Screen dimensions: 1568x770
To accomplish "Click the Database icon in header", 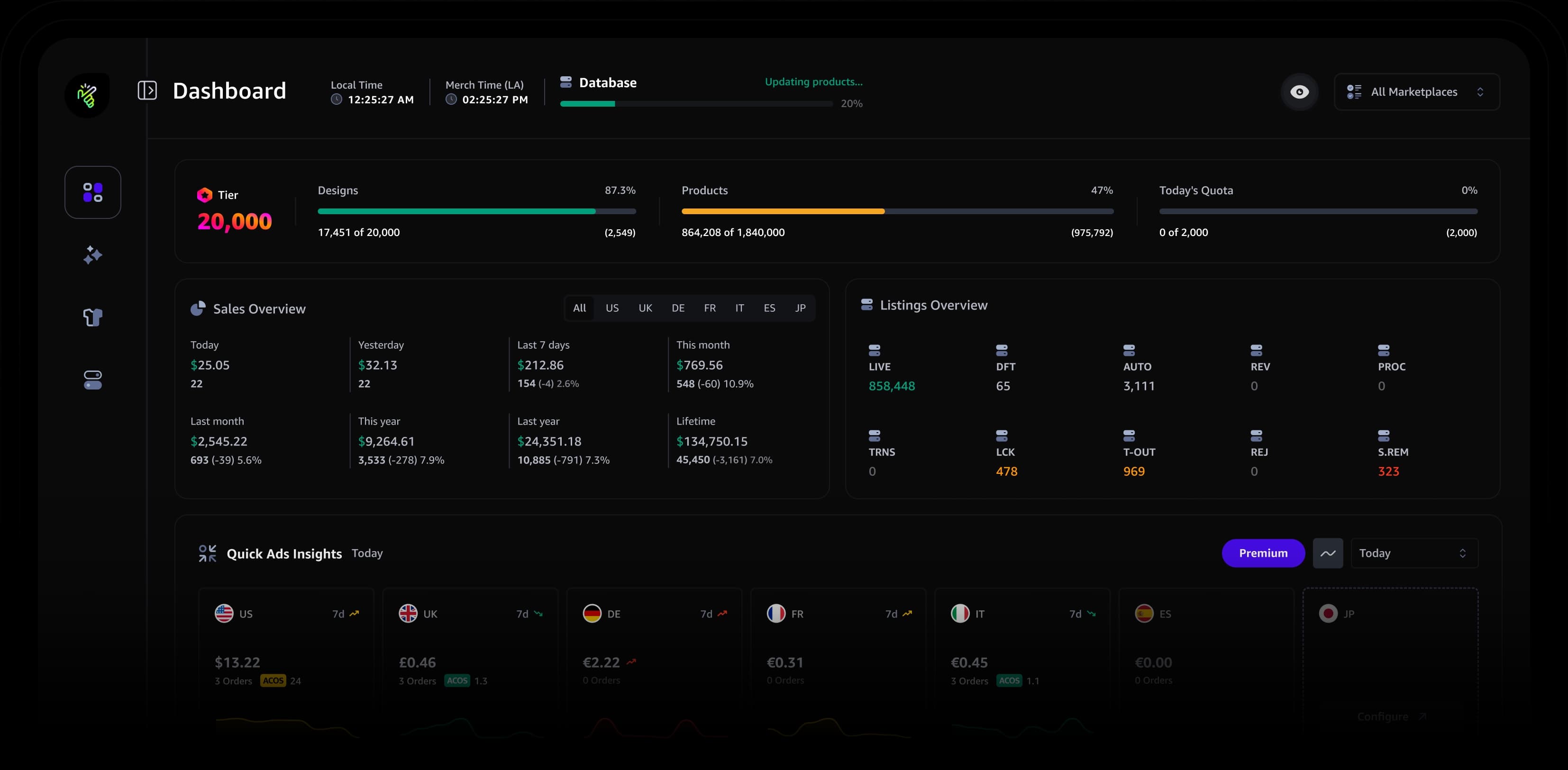I will pos(566,82).
